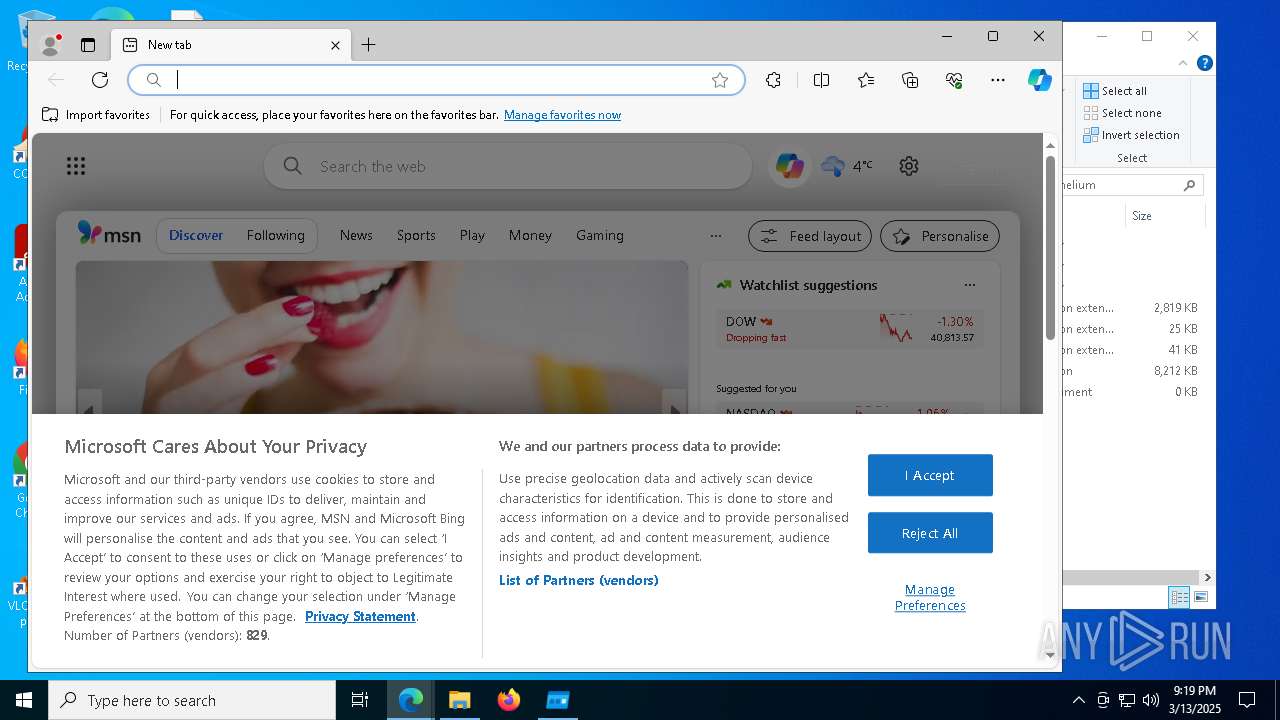This screenshot has width=1280, height=720.
Task: Open tab actions menu icon
Action: (88, 45)
